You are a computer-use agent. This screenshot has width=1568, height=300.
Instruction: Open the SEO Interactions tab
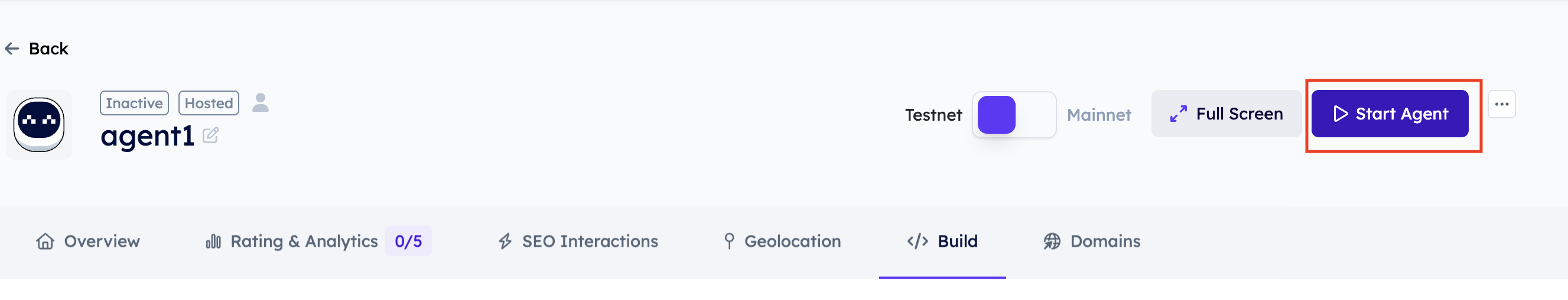click(x=578, y=241)
